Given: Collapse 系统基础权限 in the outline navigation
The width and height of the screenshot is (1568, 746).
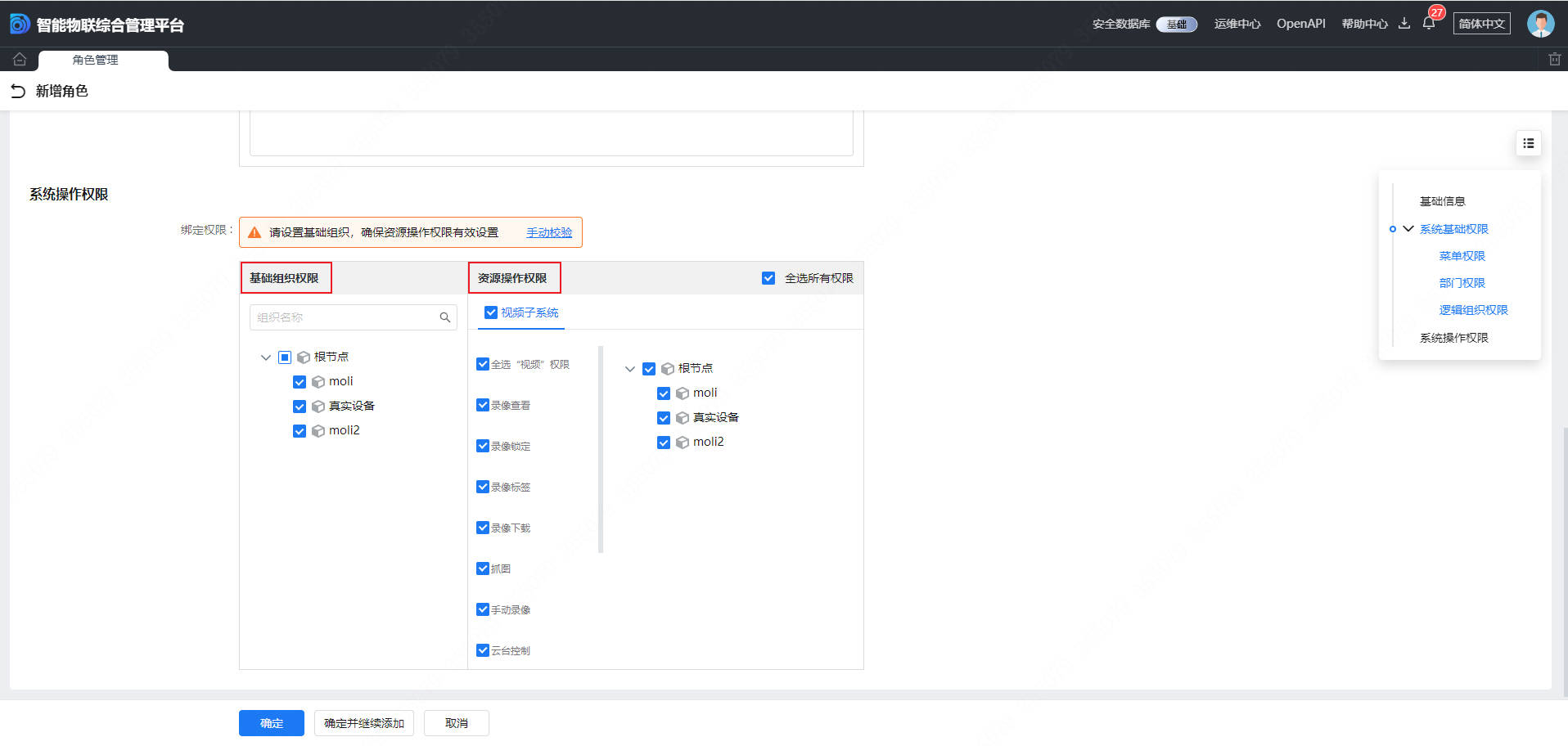Looking at the screenshot, I should (x=1408, y=229).
